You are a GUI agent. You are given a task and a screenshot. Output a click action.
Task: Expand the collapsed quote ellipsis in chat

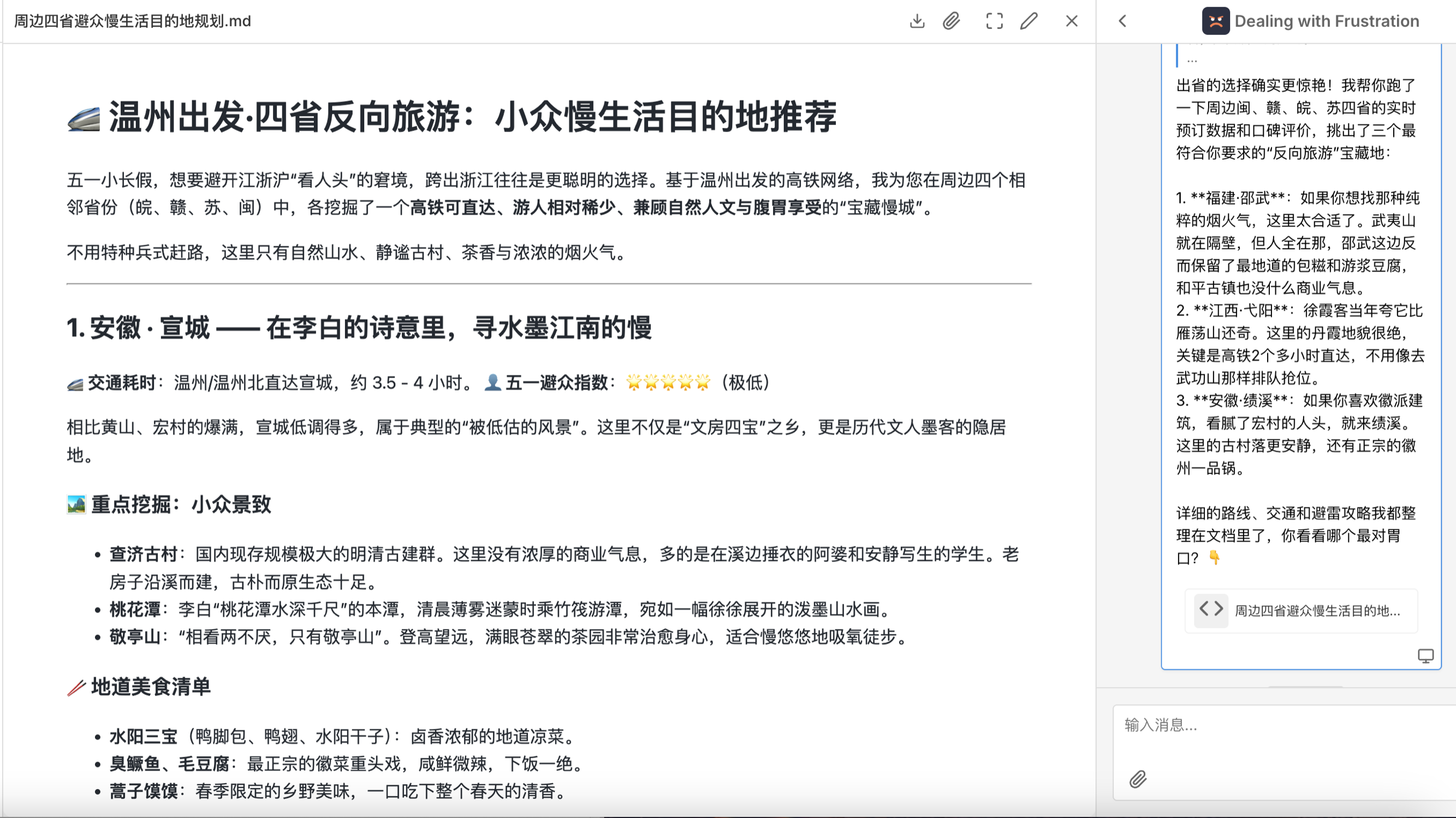[x=1192, y=59]
